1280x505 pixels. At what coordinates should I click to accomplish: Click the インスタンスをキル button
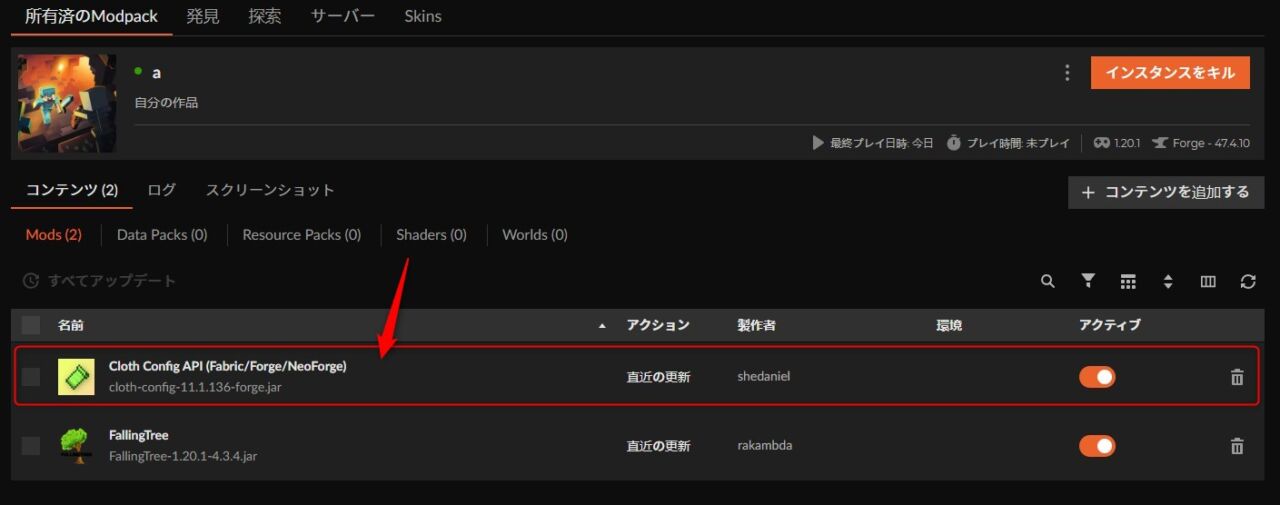pos(1170,73)
